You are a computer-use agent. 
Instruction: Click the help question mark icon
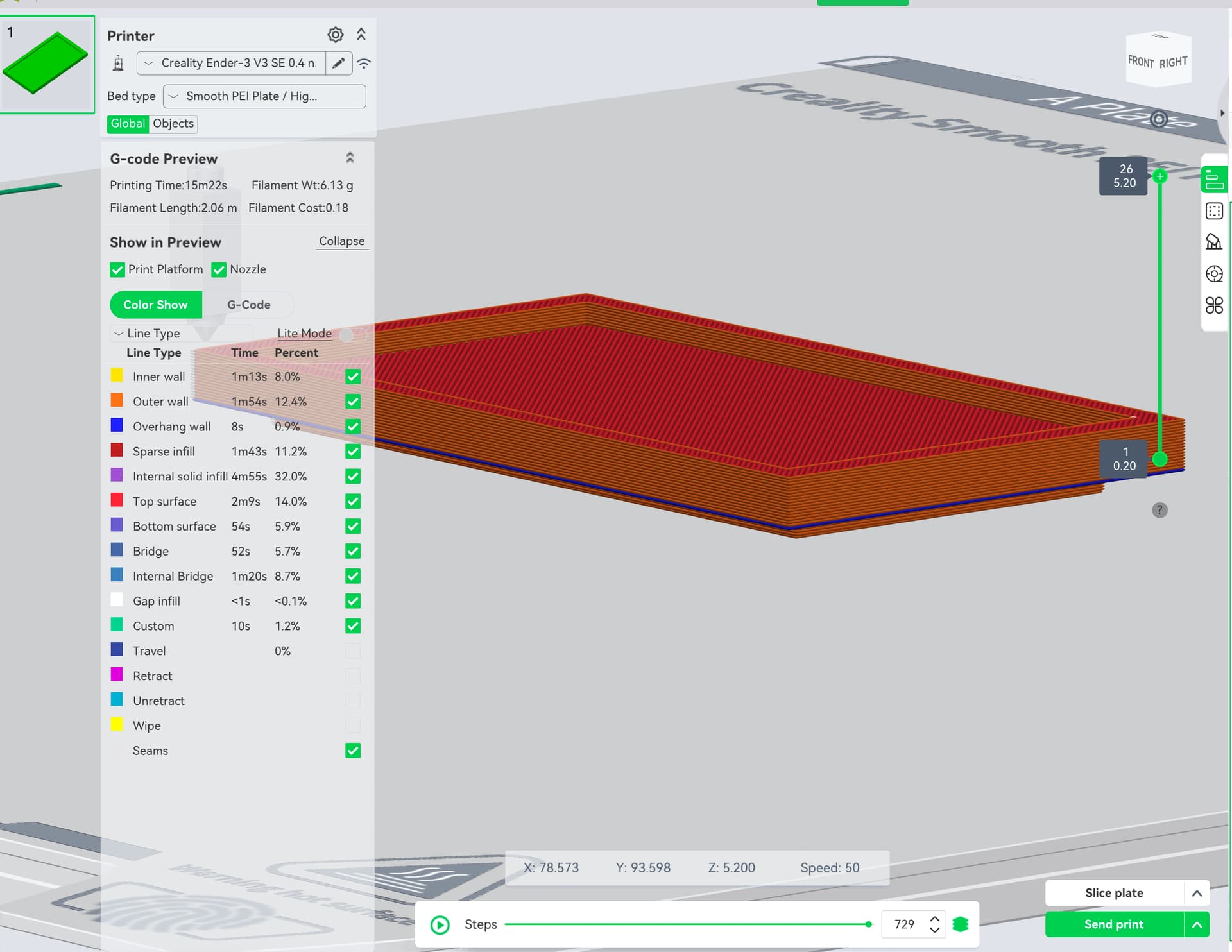coord(1159,510)
